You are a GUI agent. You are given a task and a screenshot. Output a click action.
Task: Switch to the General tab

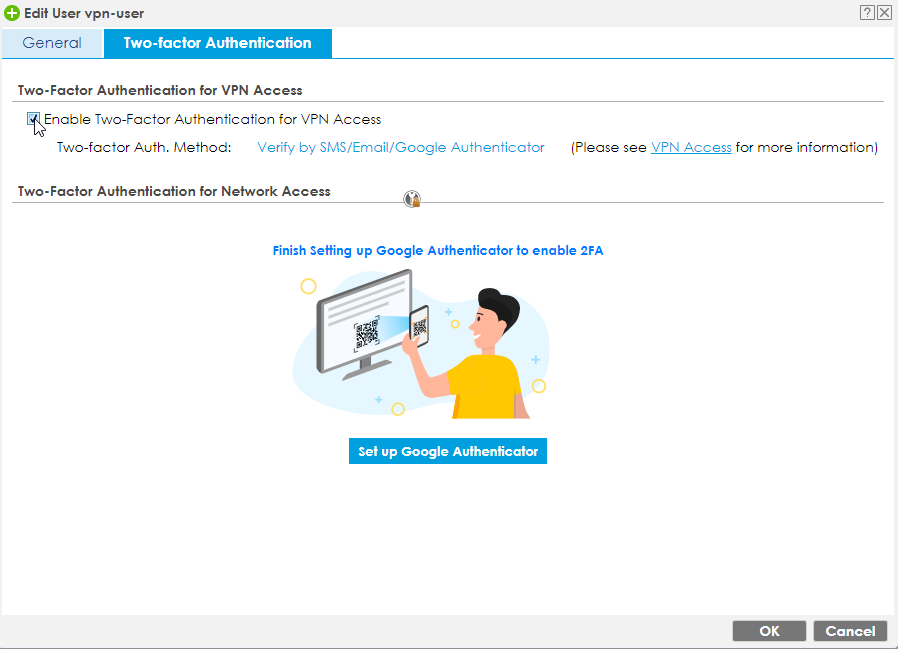(52, 43)
